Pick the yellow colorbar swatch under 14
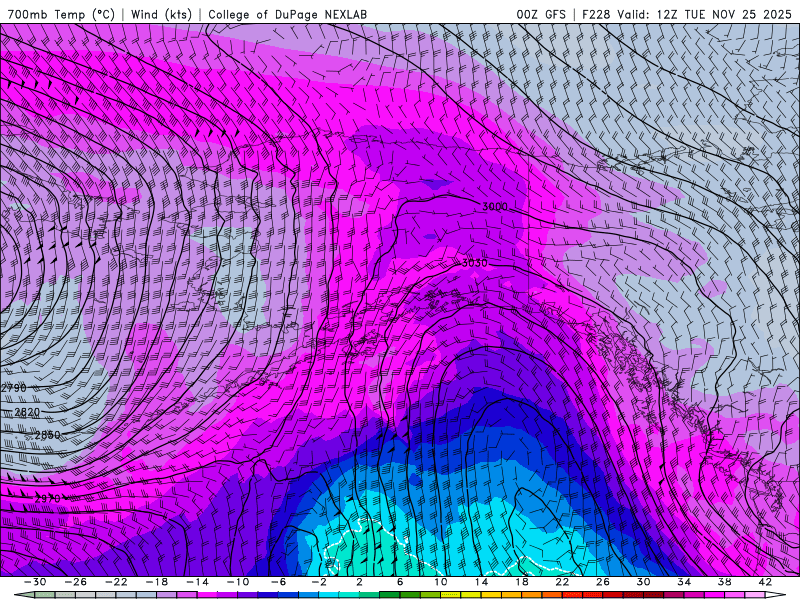The height and width of the screenshot is (600, 800). click(x=471, y=595)
